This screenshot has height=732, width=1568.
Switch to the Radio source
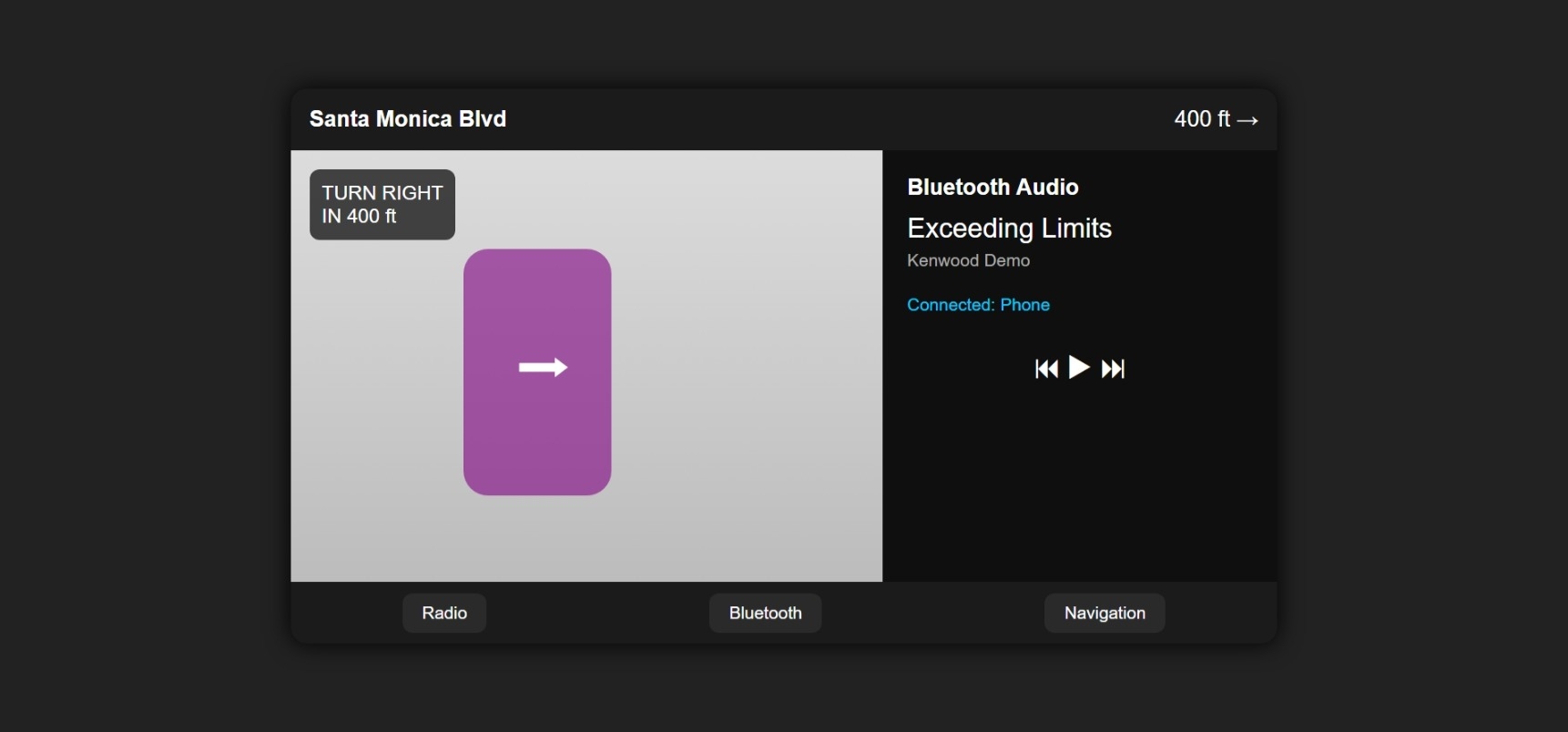pos(444,613)
